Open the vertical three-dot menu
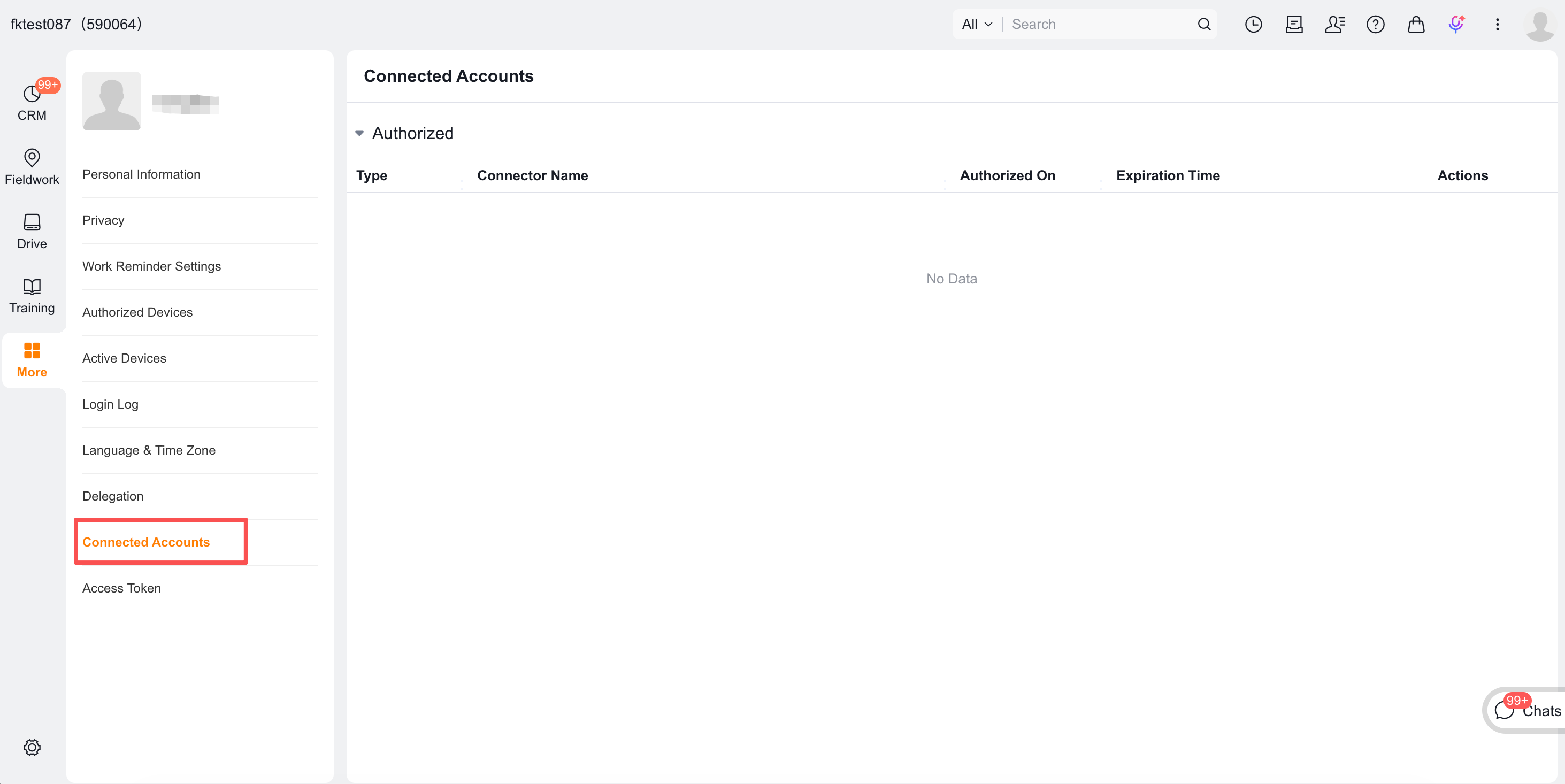Screen dimensions: 1565x784 click(1497, 24)
